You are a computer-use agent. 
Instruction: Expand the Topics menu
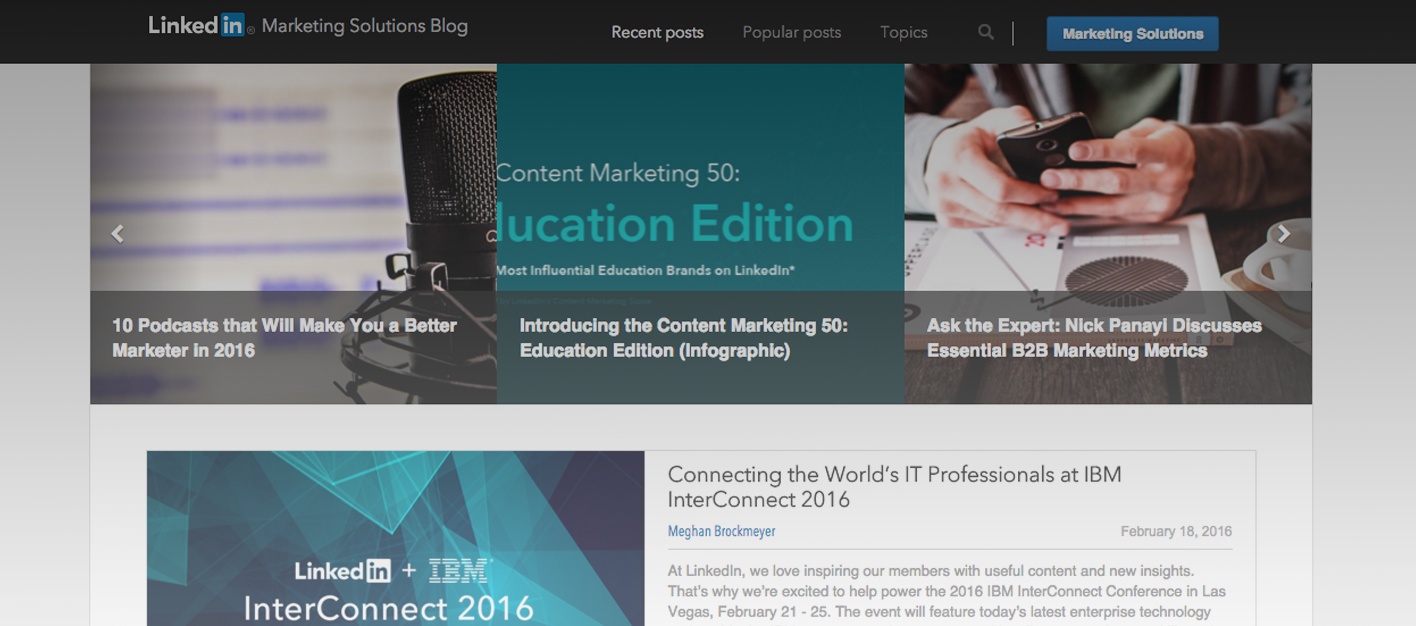tap(904, 32)
